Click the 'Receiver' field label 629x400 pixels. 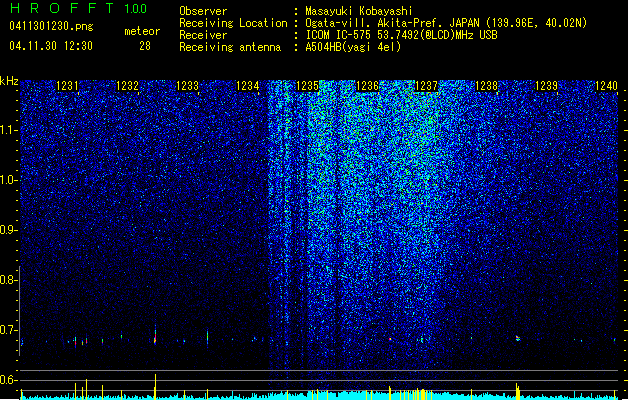(203, 35)
